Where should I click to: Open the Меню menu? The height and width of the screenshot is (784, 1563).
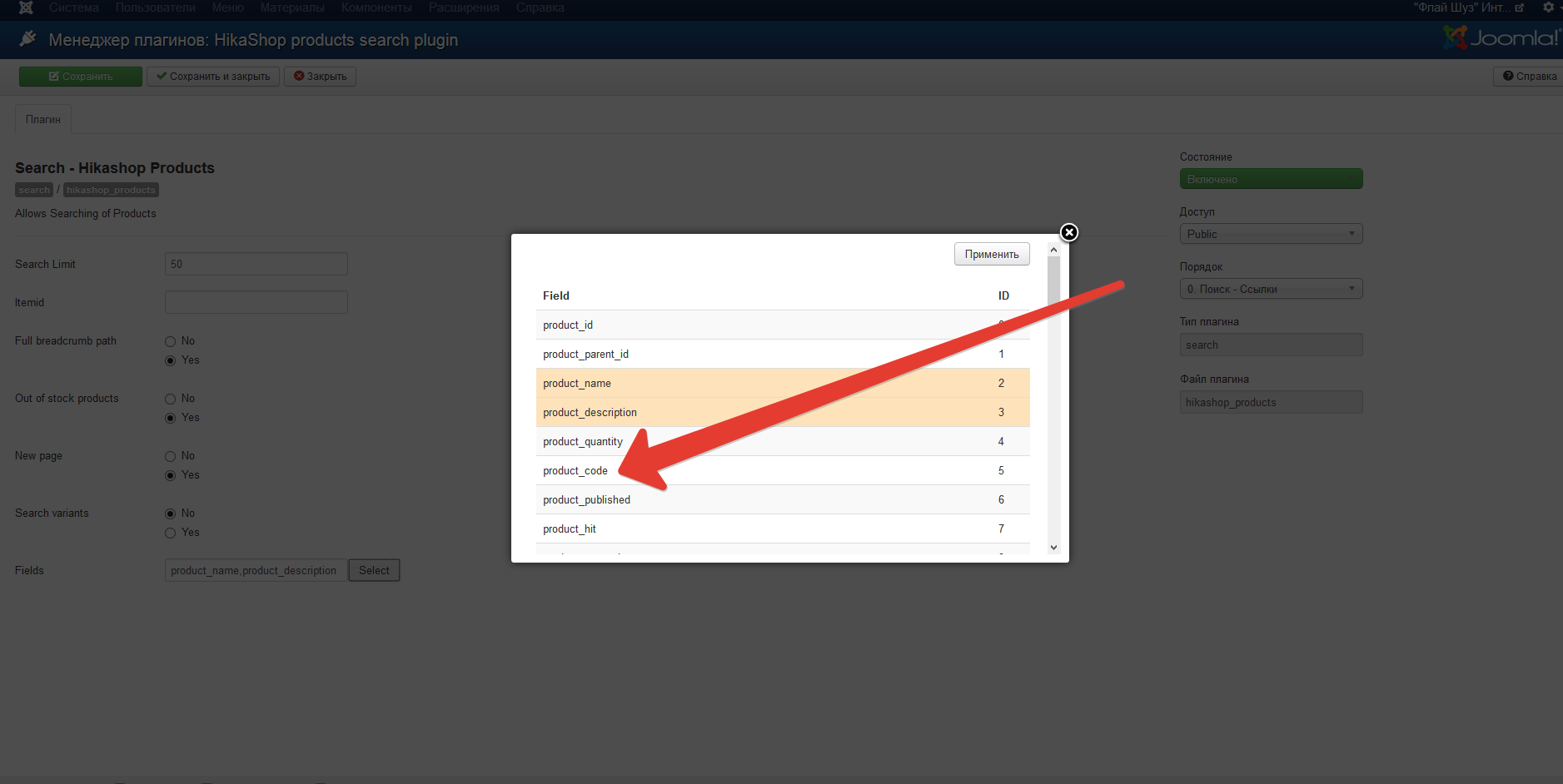coord(228,7)
